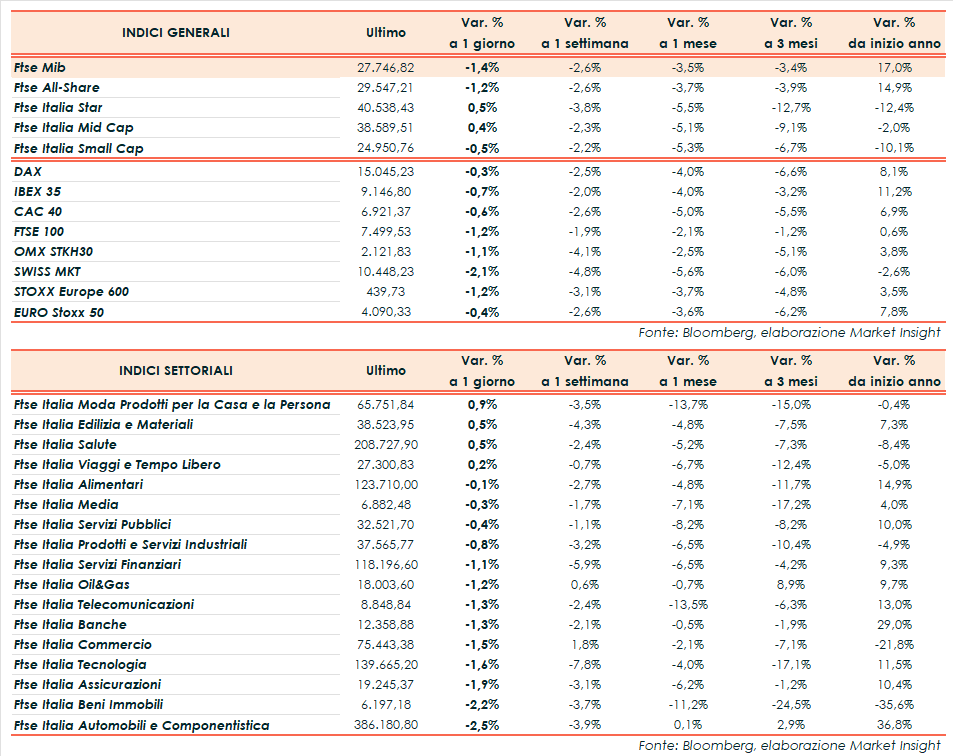Click the Ftse Italia Automobili e Componentistica label
Screen dimensions: 953x756
pos(141,725)
